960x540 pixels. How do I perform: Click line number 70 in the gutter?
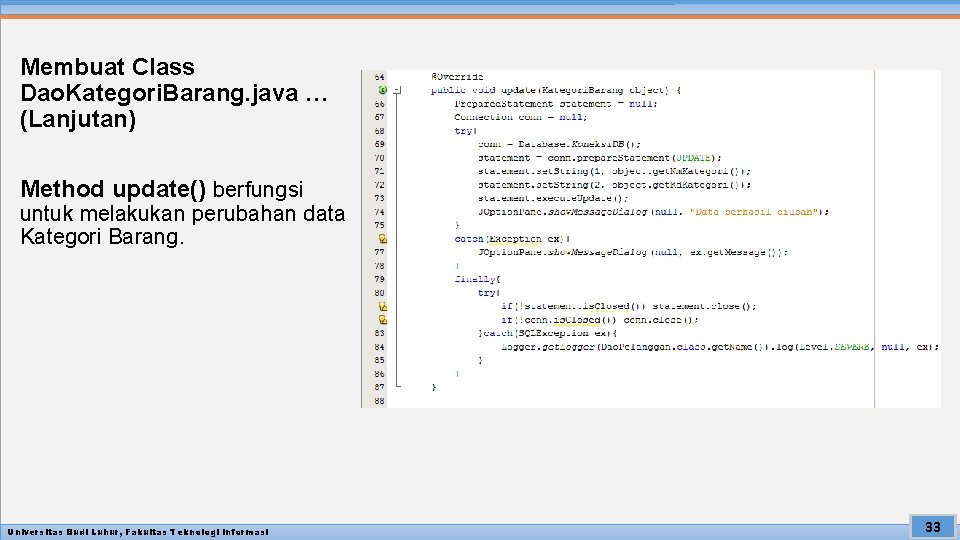(379, 158)
